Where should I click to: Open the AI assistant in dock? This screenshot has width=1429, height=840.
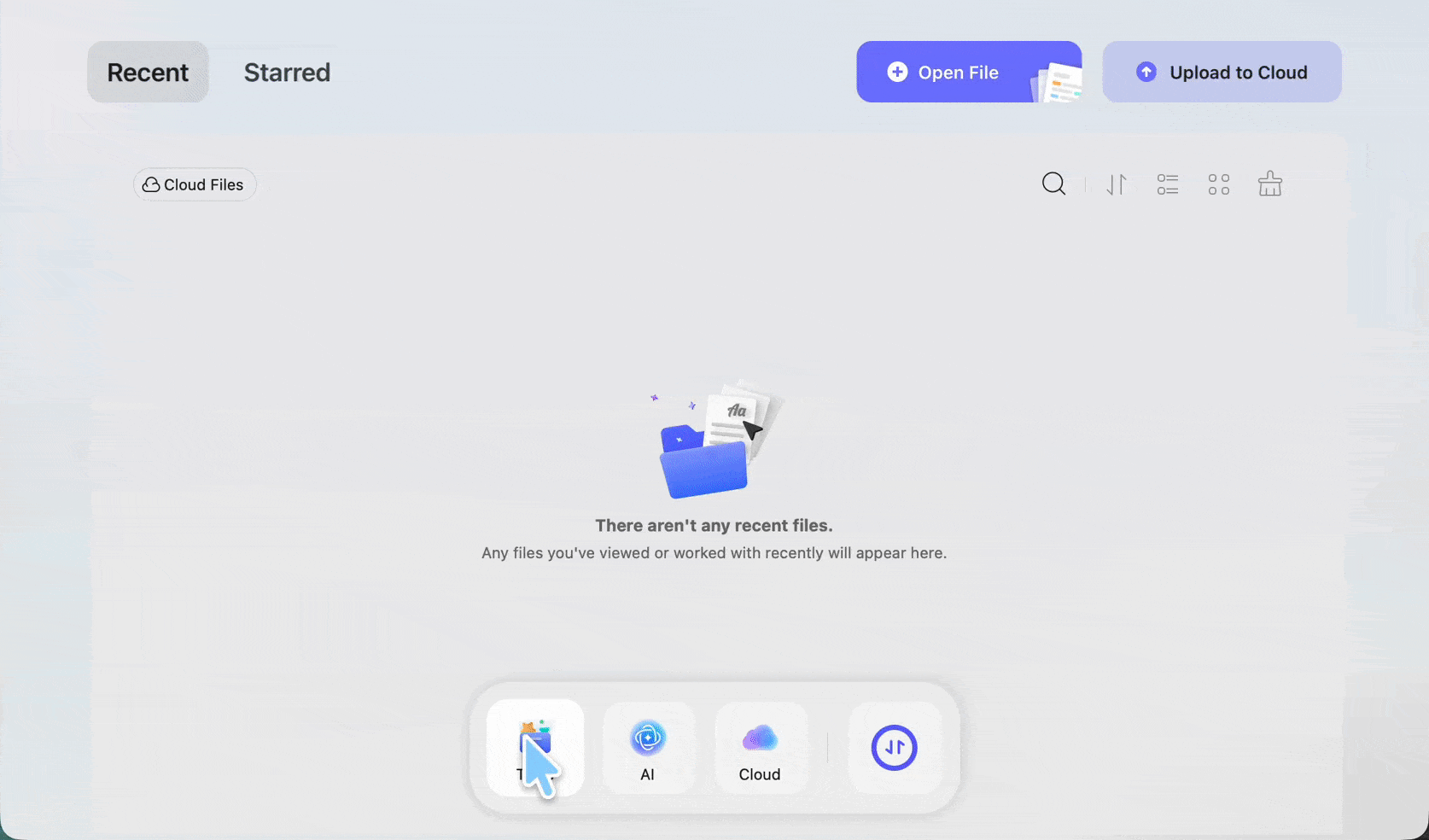coord(648,748)
